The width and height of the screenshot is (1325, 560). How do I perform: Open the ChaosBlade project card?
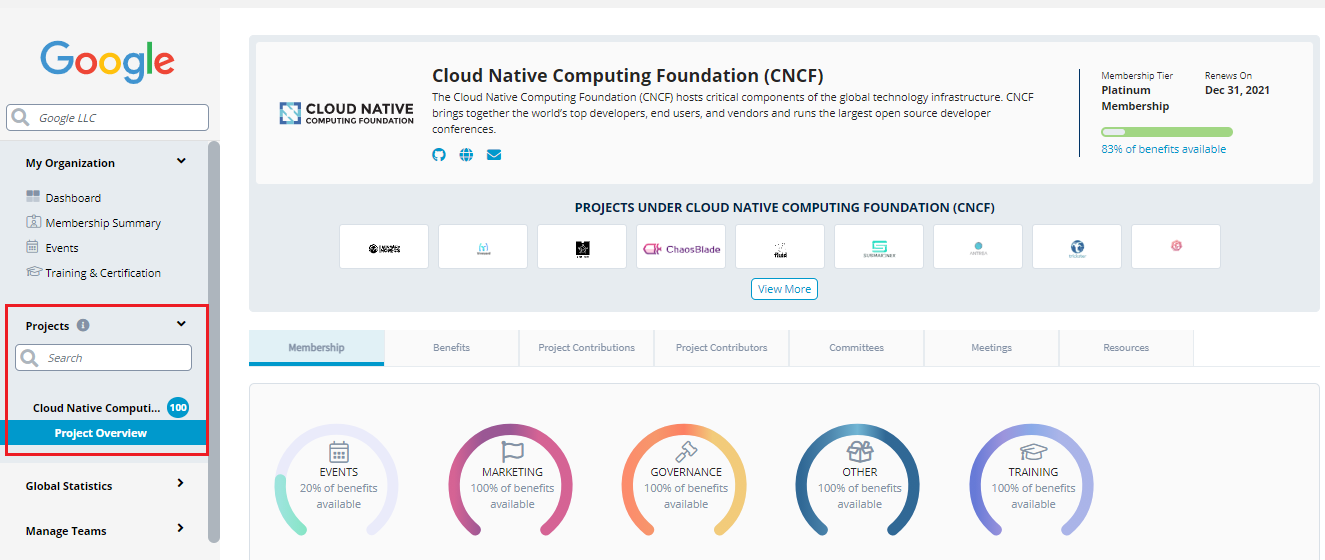[681, 247]
